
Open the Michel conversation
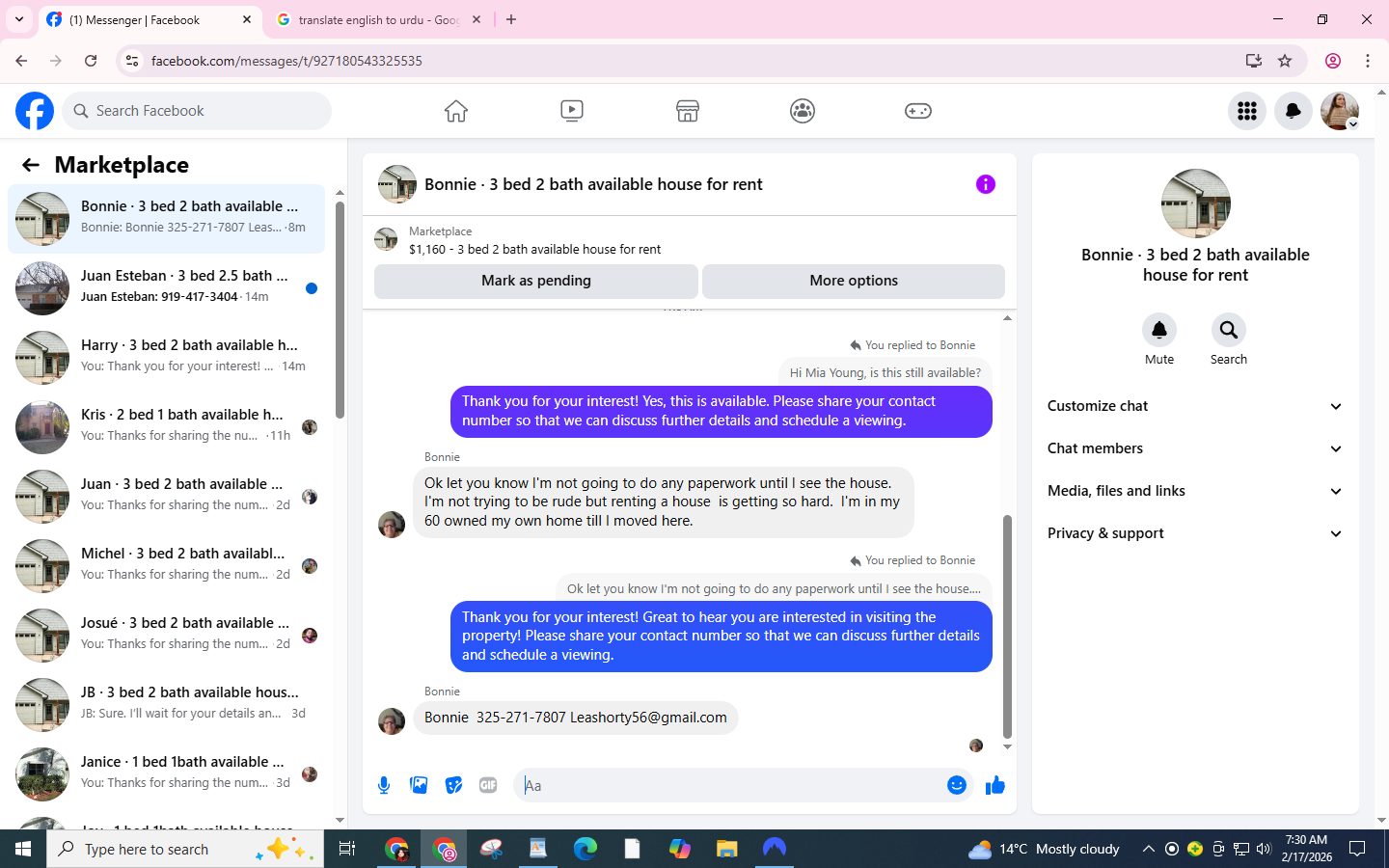pyautogui.click(x=166, y=566)
